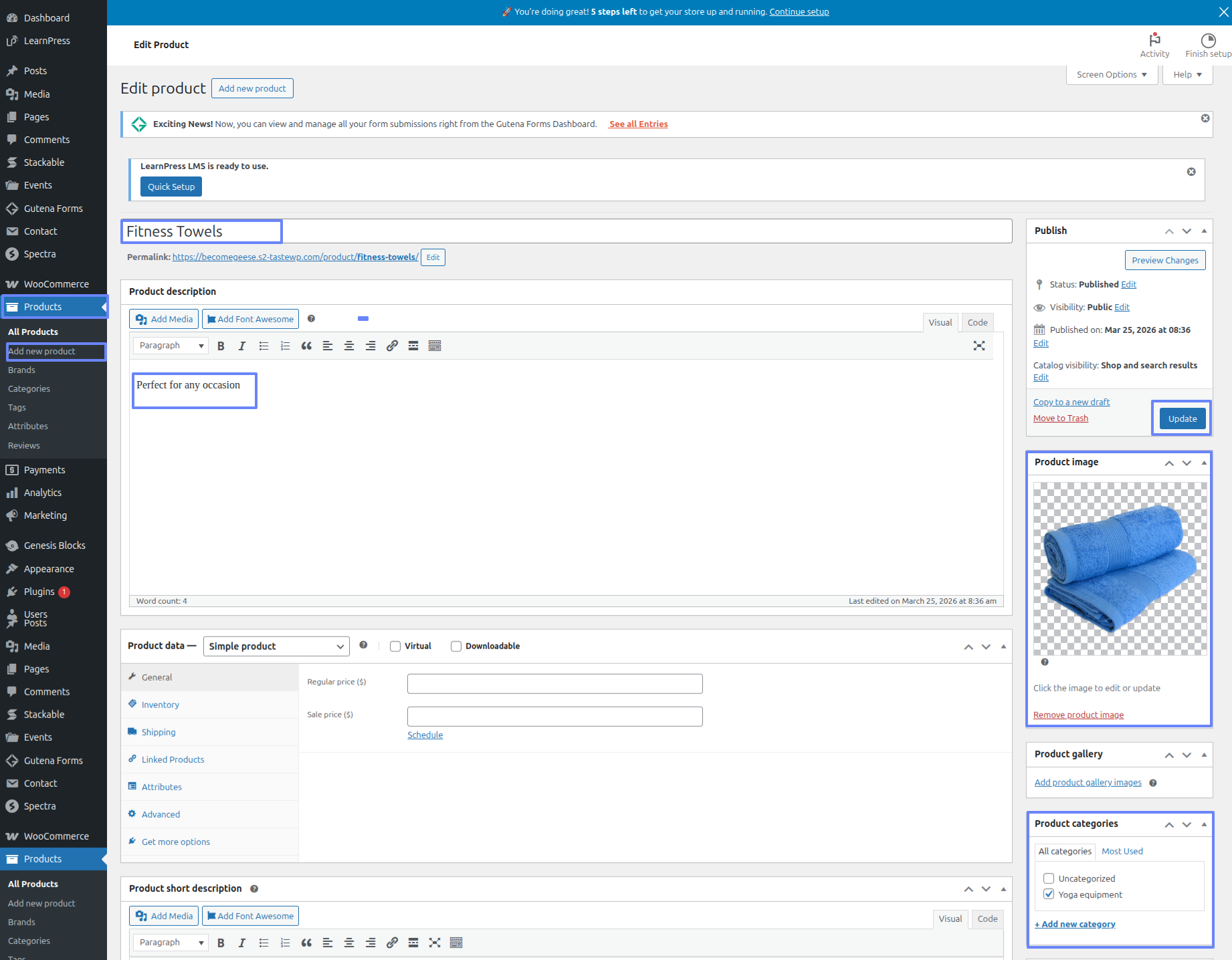The width and height of the screenshot is (1232, 960).
Task: Click Remove product image link
Action: point(1078,715)
